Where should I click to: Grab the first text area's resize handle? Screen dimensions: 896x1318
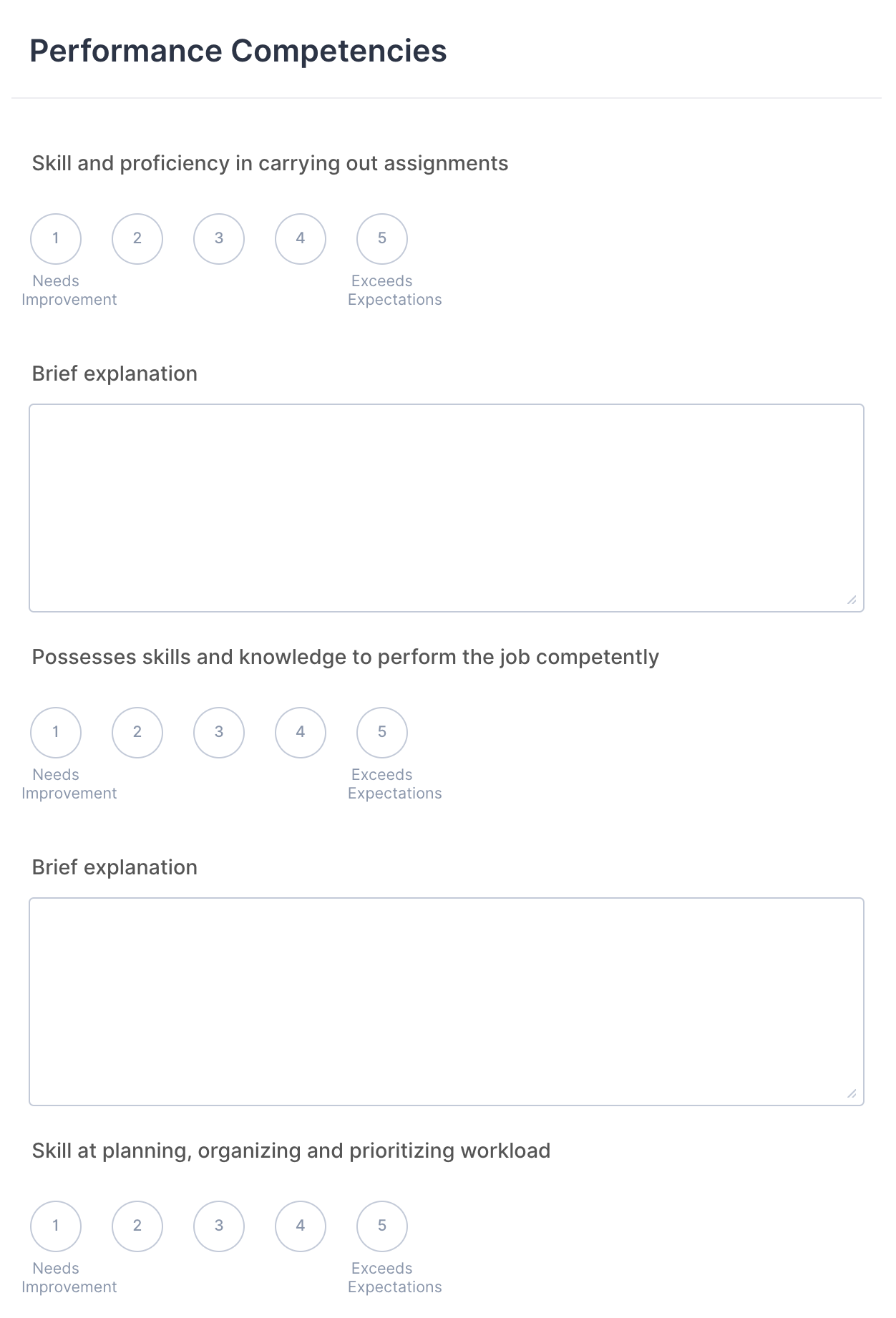pyautogui.click(x=852, y=600)
